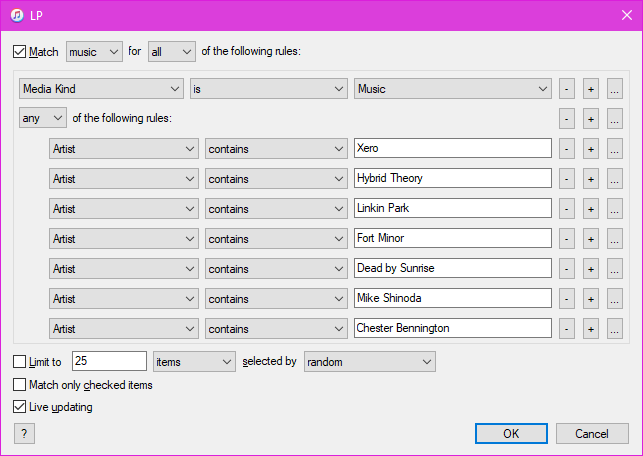Remove the 'any' nested rule group

pyautogui.click(x=567, y=119)
